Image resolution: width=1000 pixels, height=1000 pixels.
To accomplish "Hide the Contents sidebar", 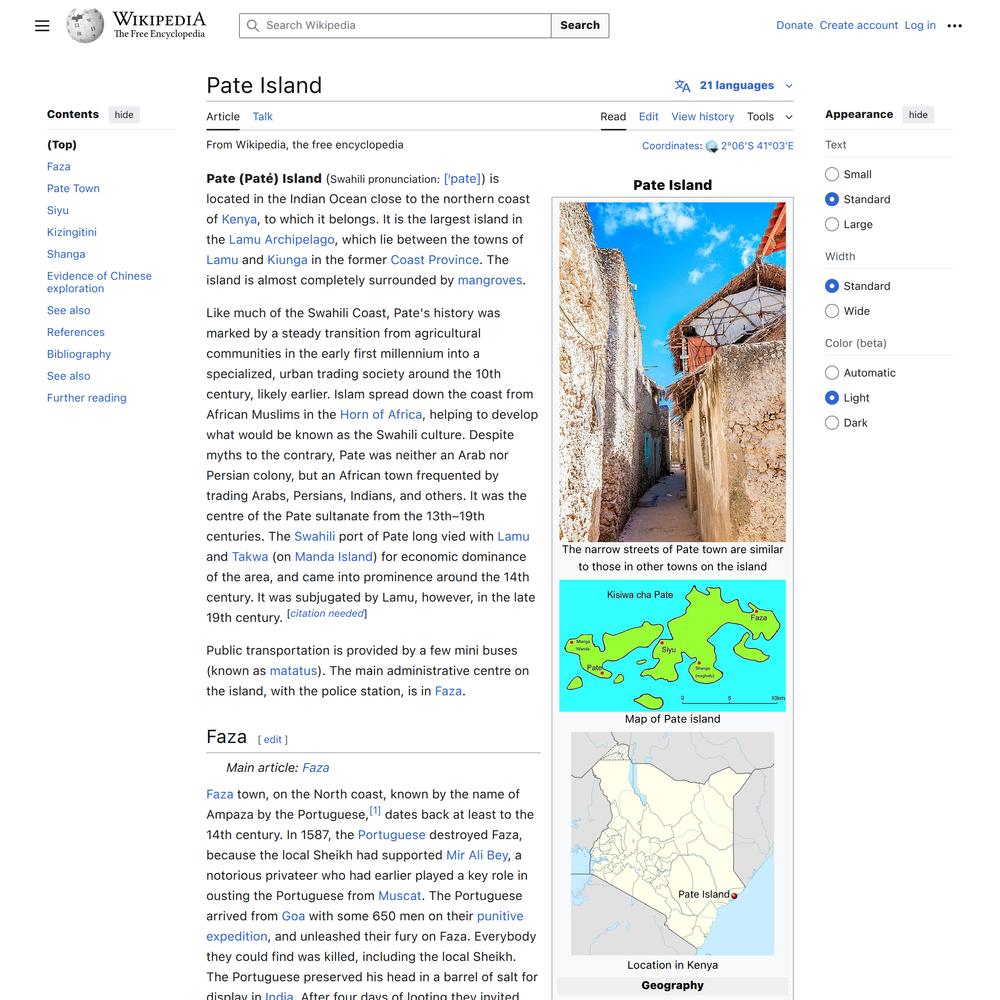I will point(124,115).
